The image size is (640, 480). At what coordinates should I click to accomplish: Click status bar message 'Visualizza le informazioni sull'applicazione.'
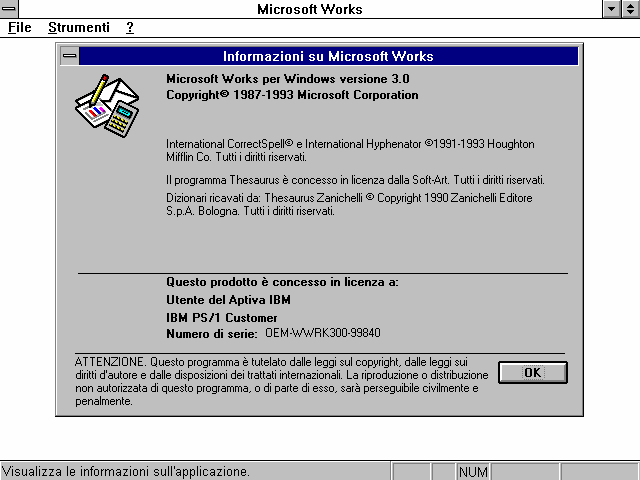tap(126, 471)
